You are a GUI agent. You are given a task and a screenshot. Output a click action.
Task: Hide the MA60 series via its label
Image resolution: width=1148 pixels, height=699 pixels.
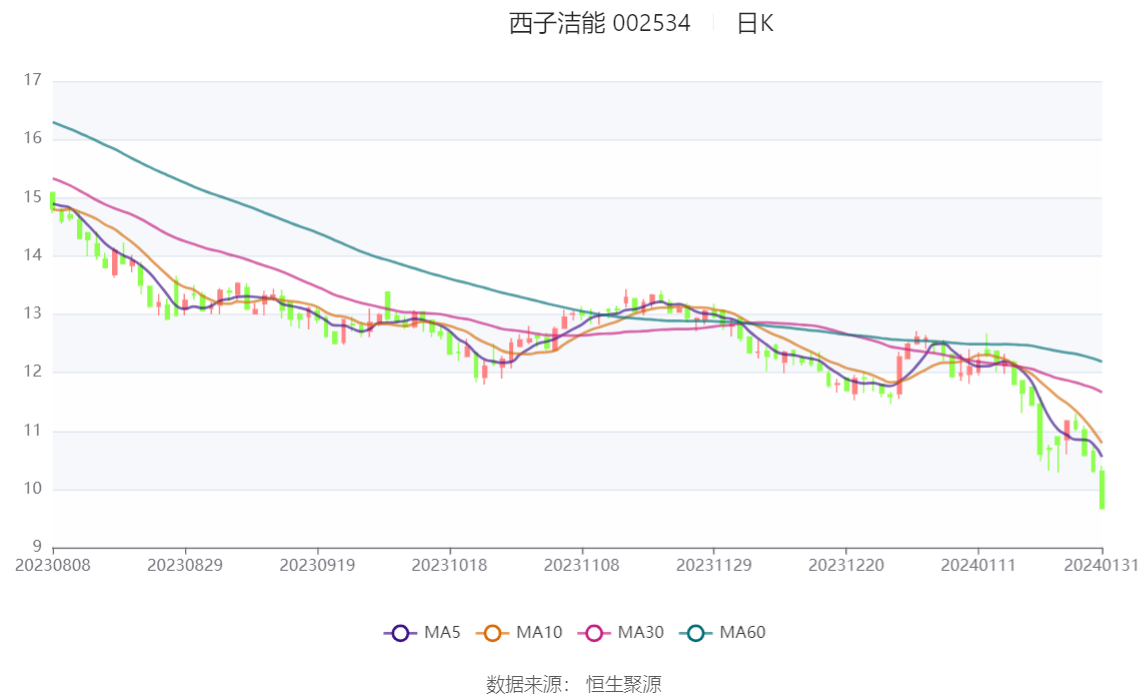pyautogui.click(x=742, y=632)
